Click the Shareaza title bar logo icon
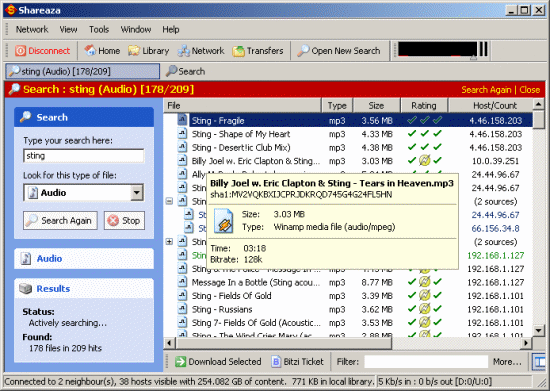This screenshot has width=550, height=391. [11, 10]
